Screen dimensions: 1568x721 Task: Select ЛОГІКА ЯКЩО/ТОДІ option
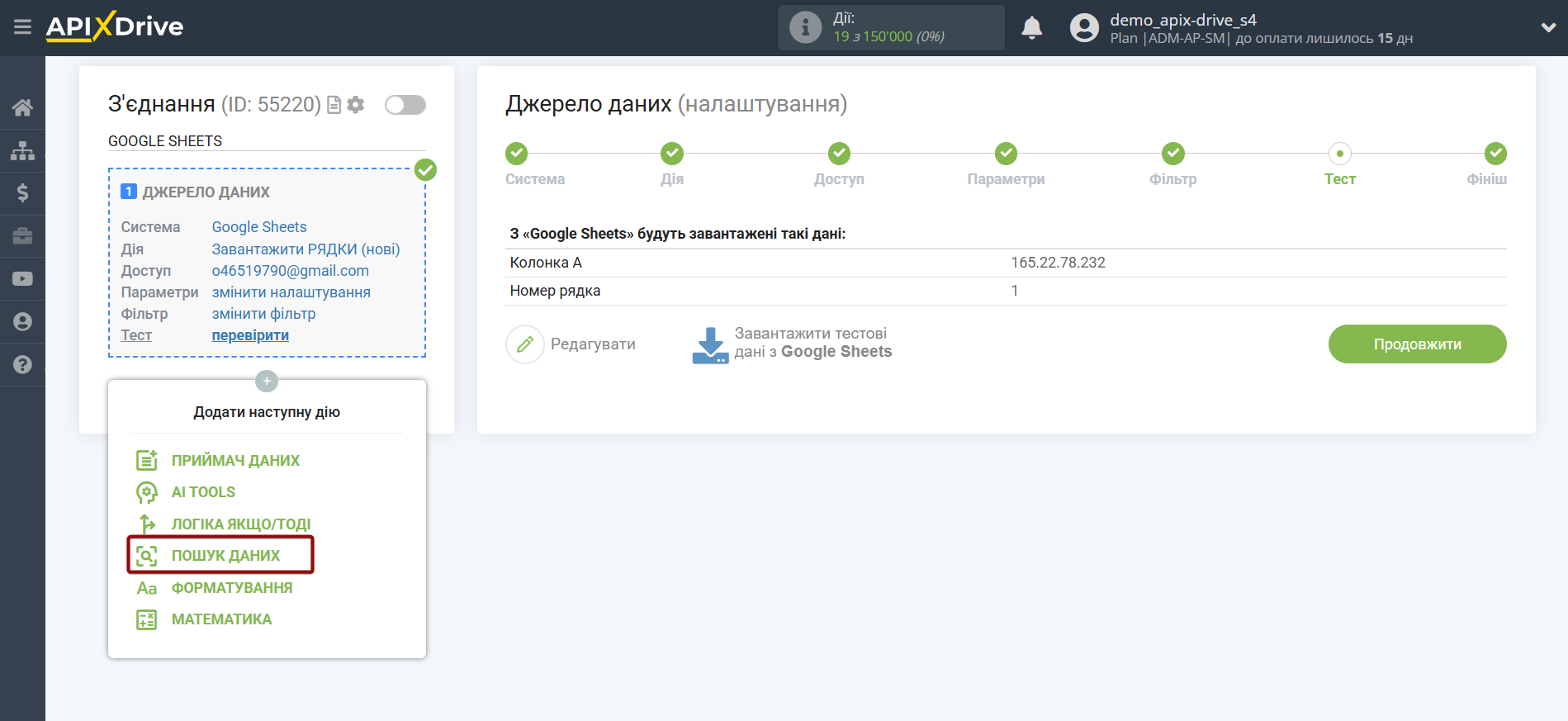tap(241, 524)
